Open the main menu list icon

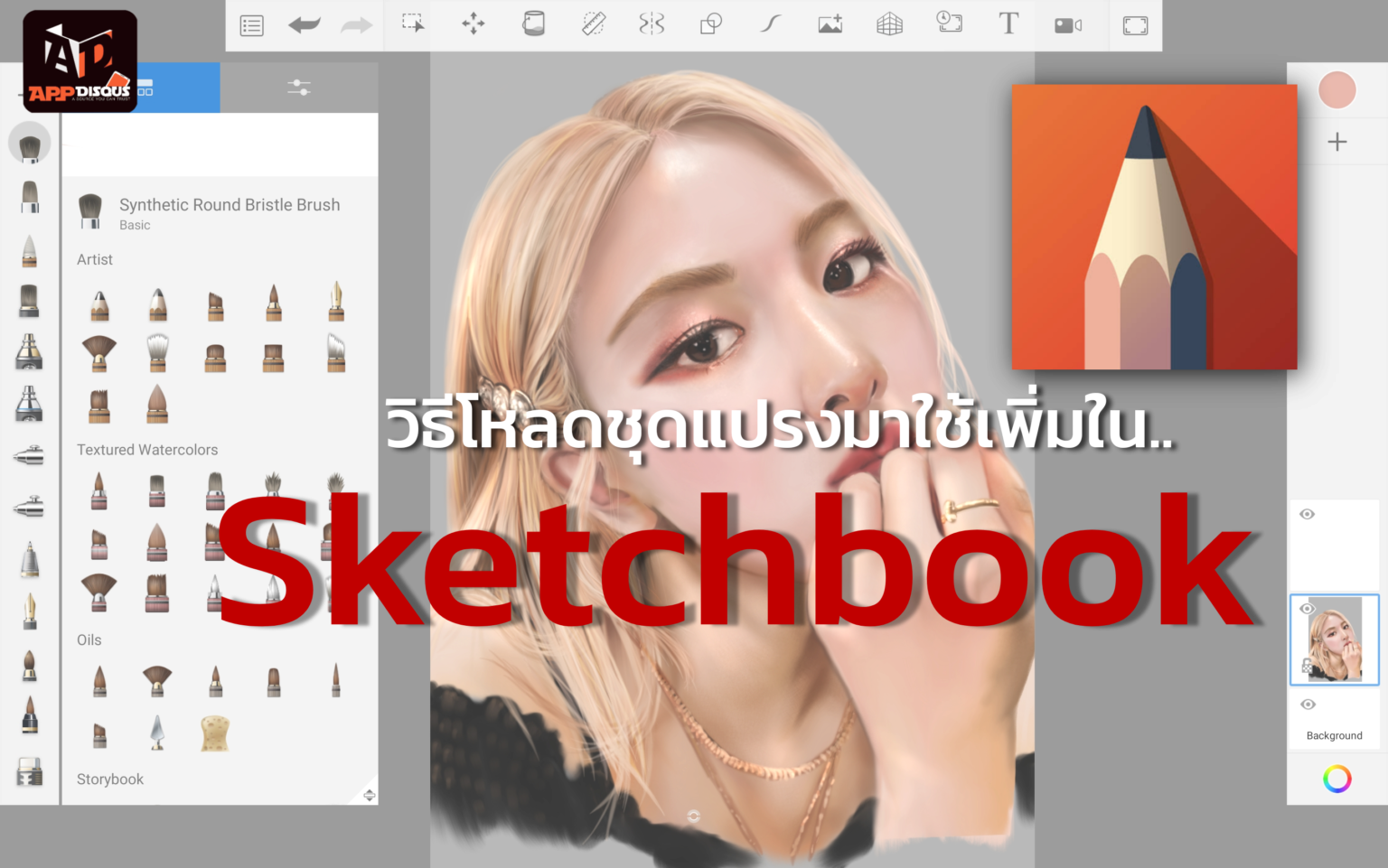pos(251,24)
